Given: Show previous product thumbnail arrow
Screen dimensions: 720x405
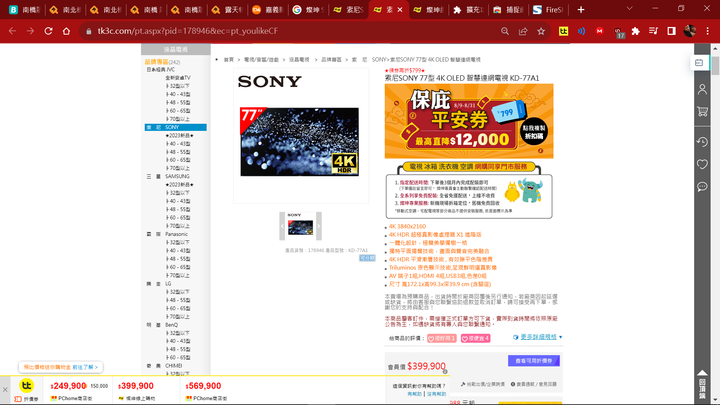Looking at the screenshot, I should click(x=282, y=226).
